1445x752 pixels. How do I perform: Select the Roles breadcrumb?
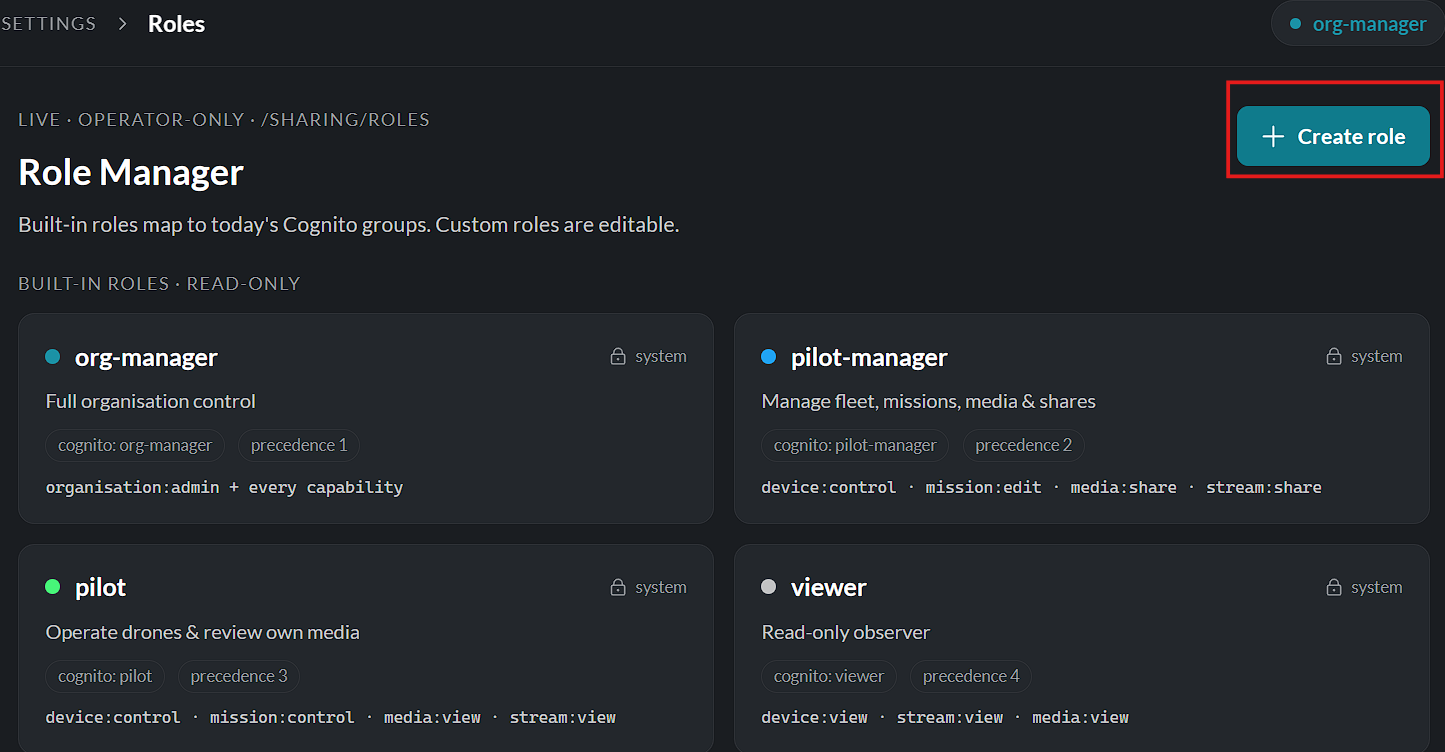click(x=177, y=24)
